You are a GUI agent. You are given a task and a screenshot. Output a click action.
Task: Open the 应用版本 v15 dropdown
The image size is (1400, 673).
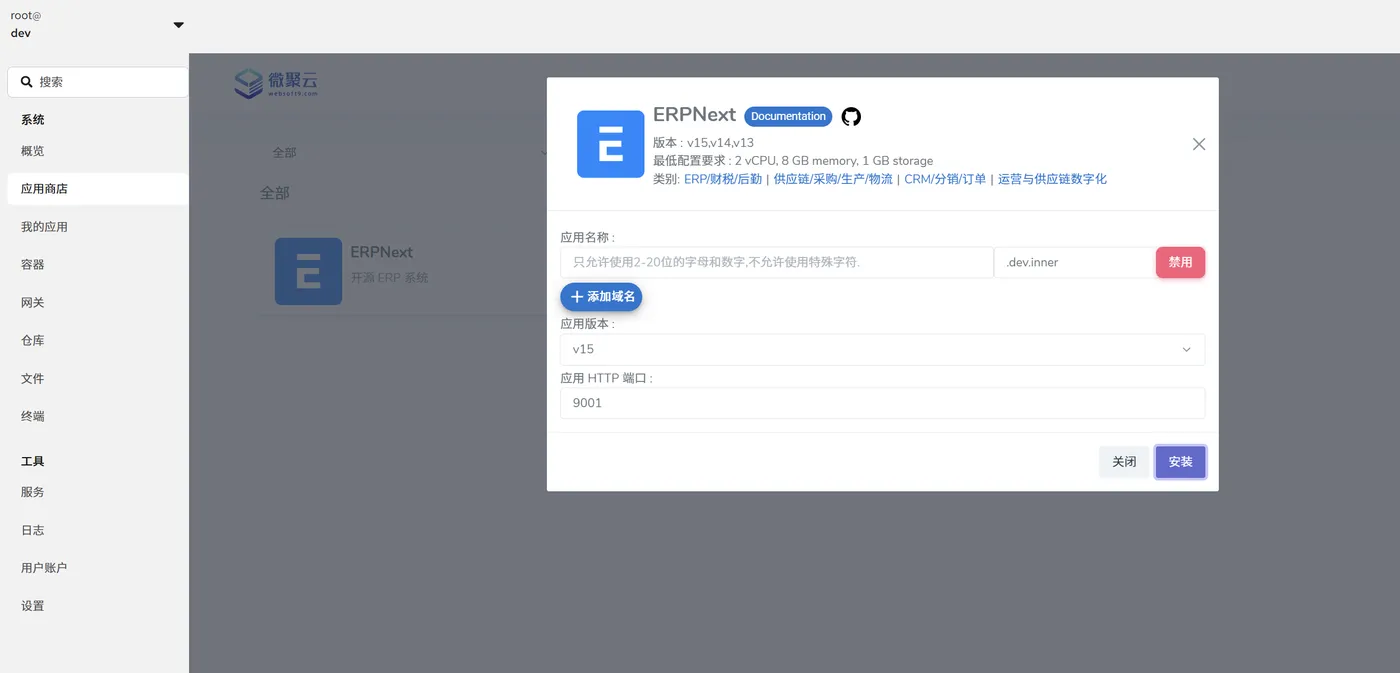click(x=882, y=350)
